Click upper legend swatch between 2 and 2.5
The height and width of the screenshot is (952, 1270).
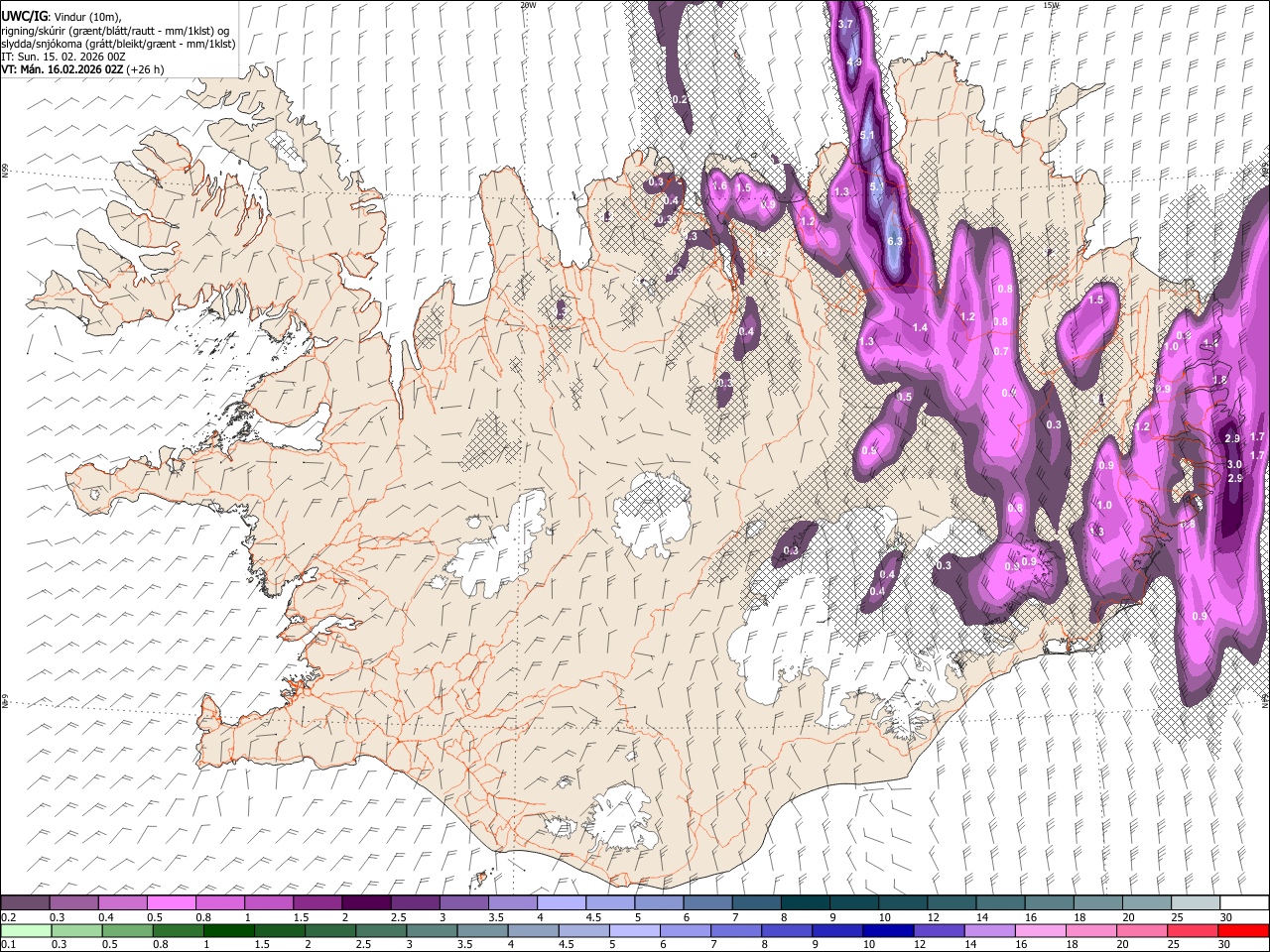tap(366, 903)
